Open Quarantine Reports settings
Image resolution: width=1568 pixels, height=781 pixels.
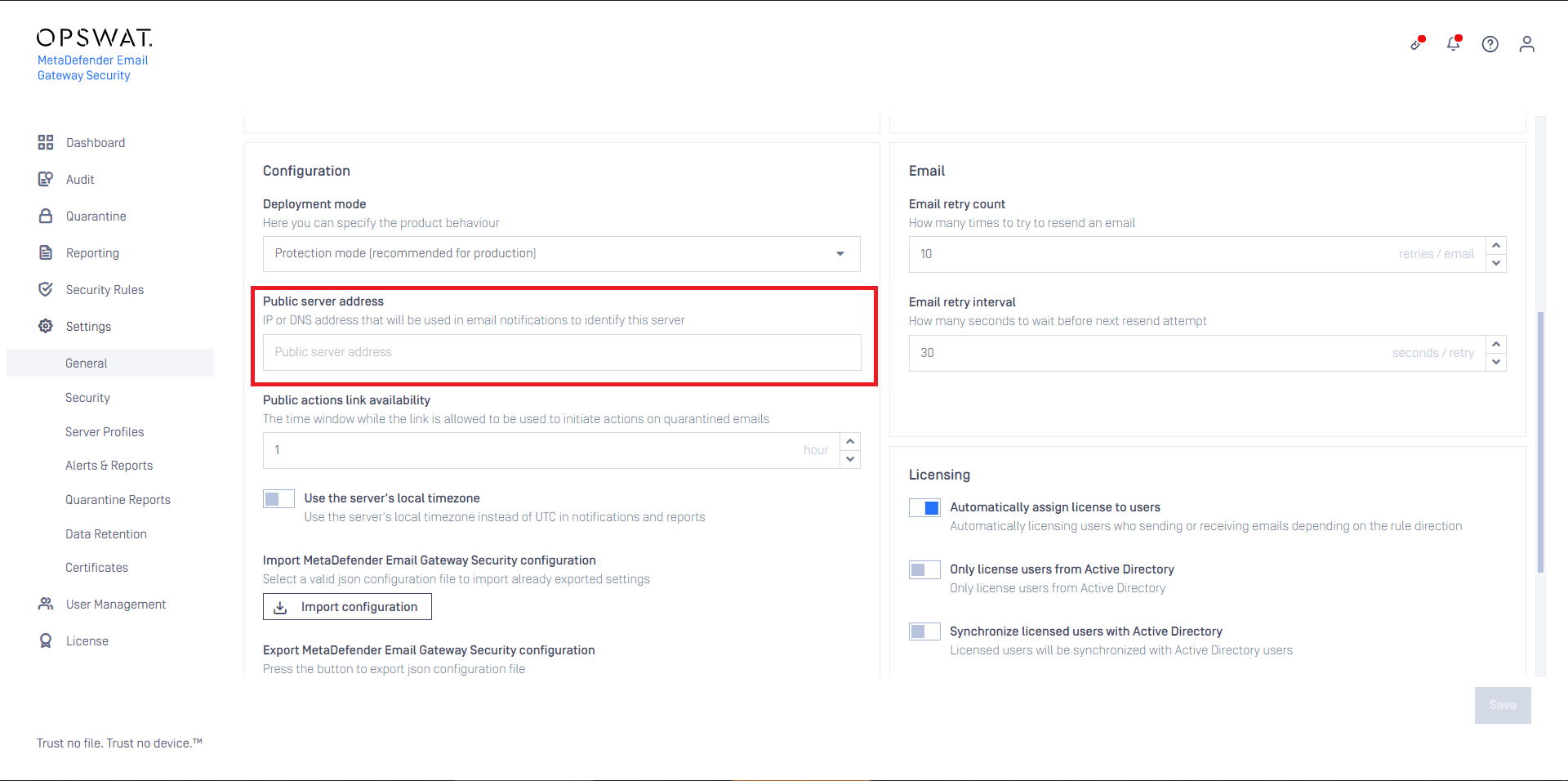pyautogui.click(x=118, y=499)
